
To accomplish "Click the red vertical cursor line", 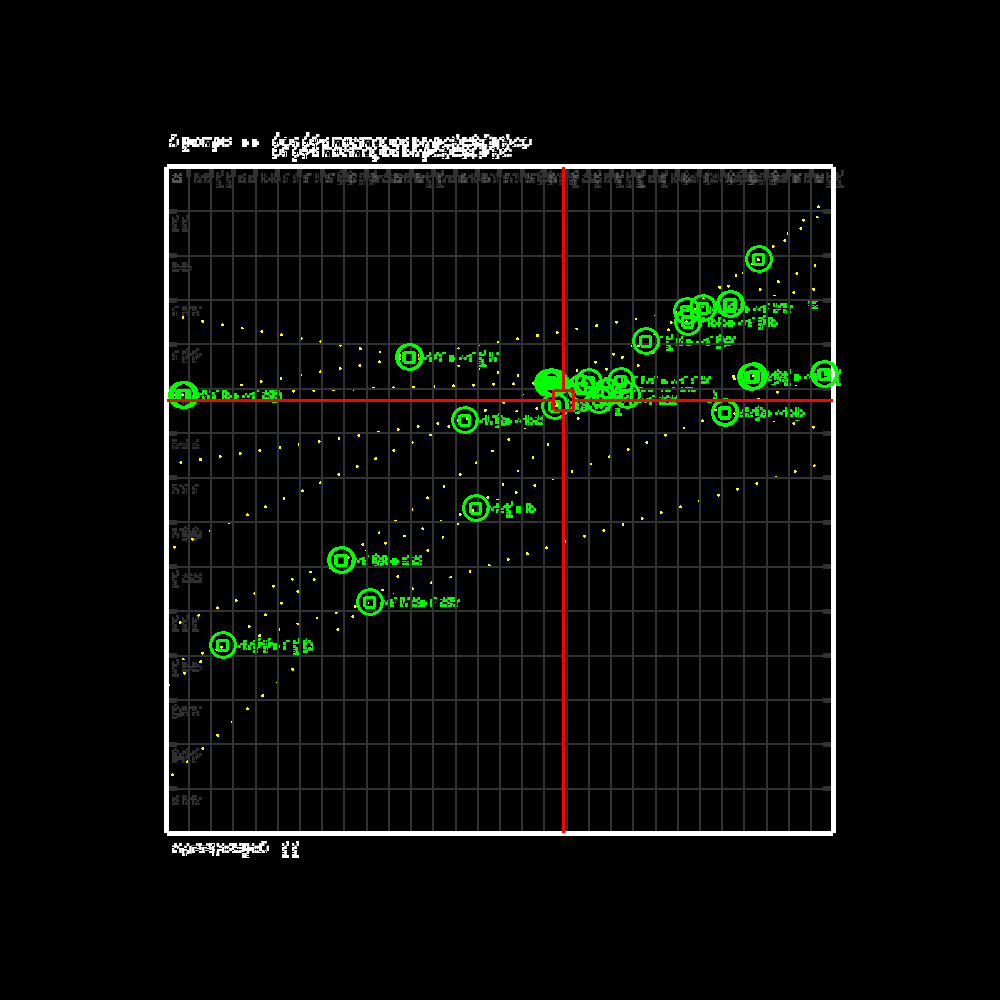I will [x=564, y=650].
